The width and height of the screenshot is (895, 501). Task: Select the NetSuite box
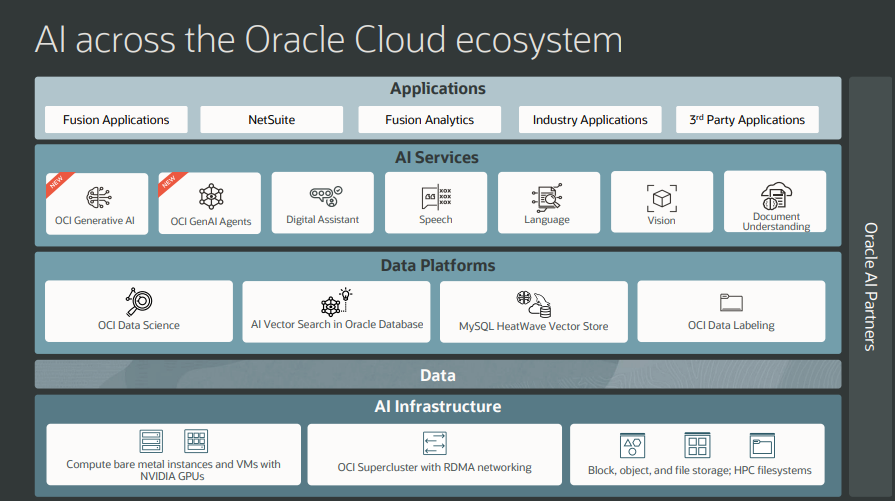(x=272, y=120)
